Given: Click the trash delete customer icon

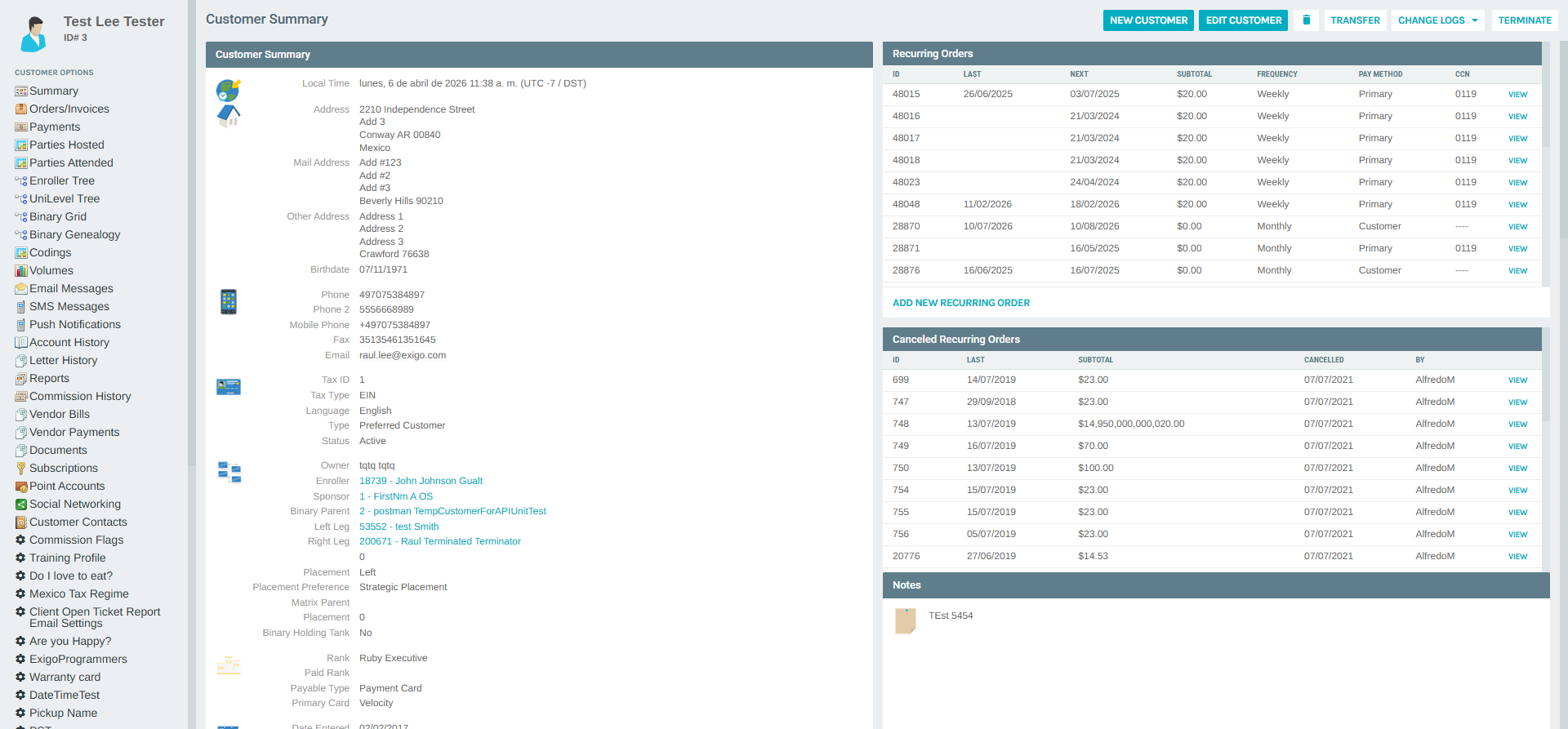Looking at the screenshot, I should point(1306,20).
